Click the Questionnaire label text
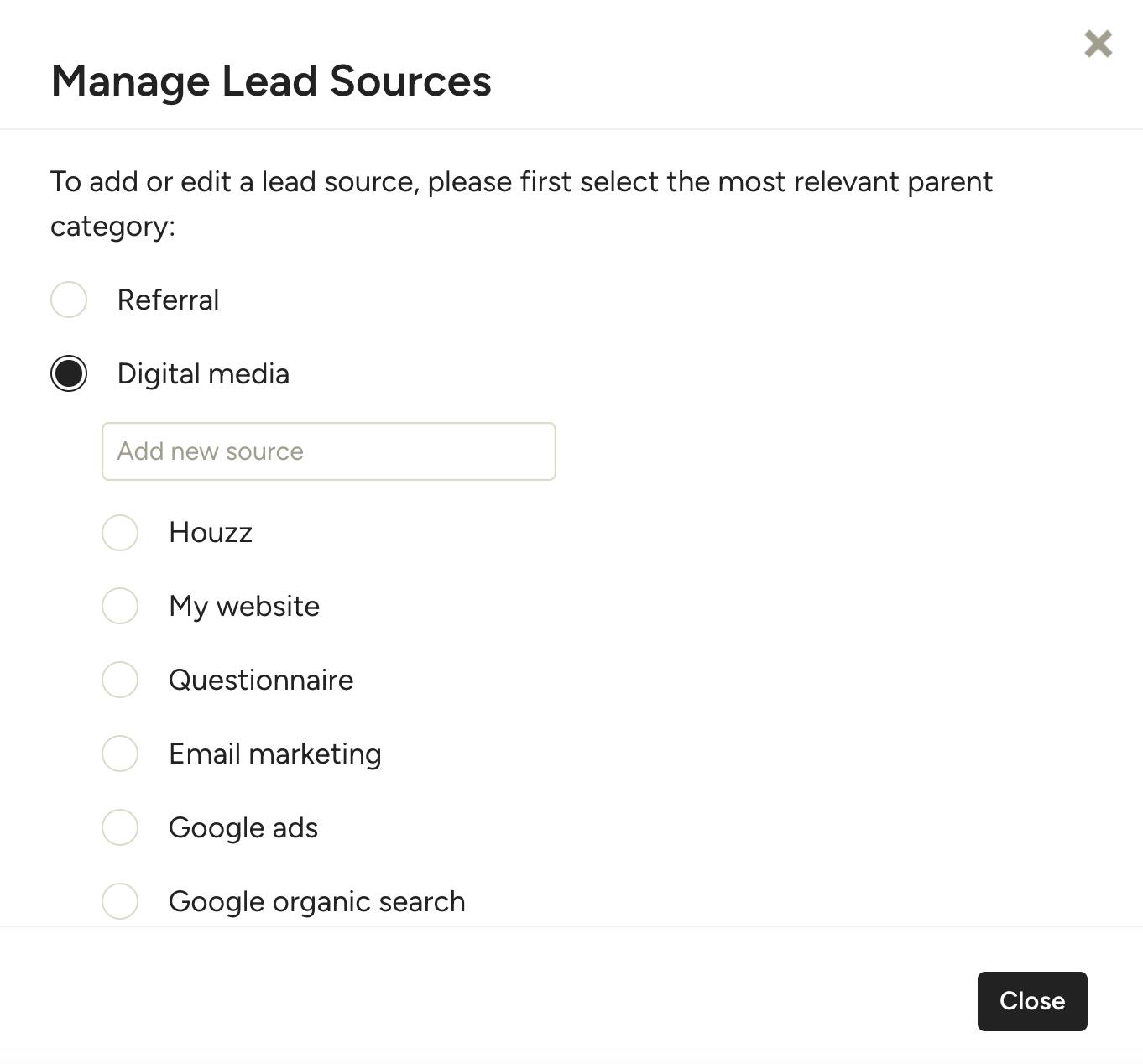1143x1064 pixels. (261, 681)
